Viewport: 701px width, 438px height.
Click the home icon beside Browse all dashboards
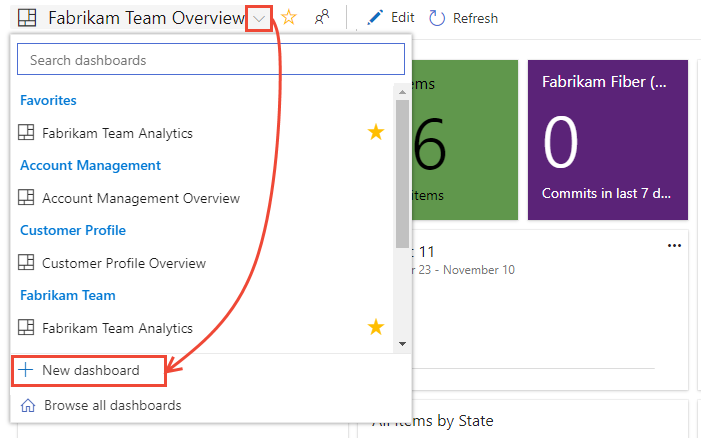(x=28, y=405)
